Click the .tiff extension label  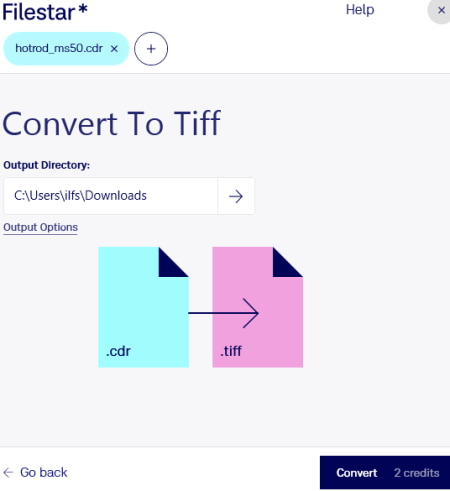pyautogui.click(x=231, y=351)
